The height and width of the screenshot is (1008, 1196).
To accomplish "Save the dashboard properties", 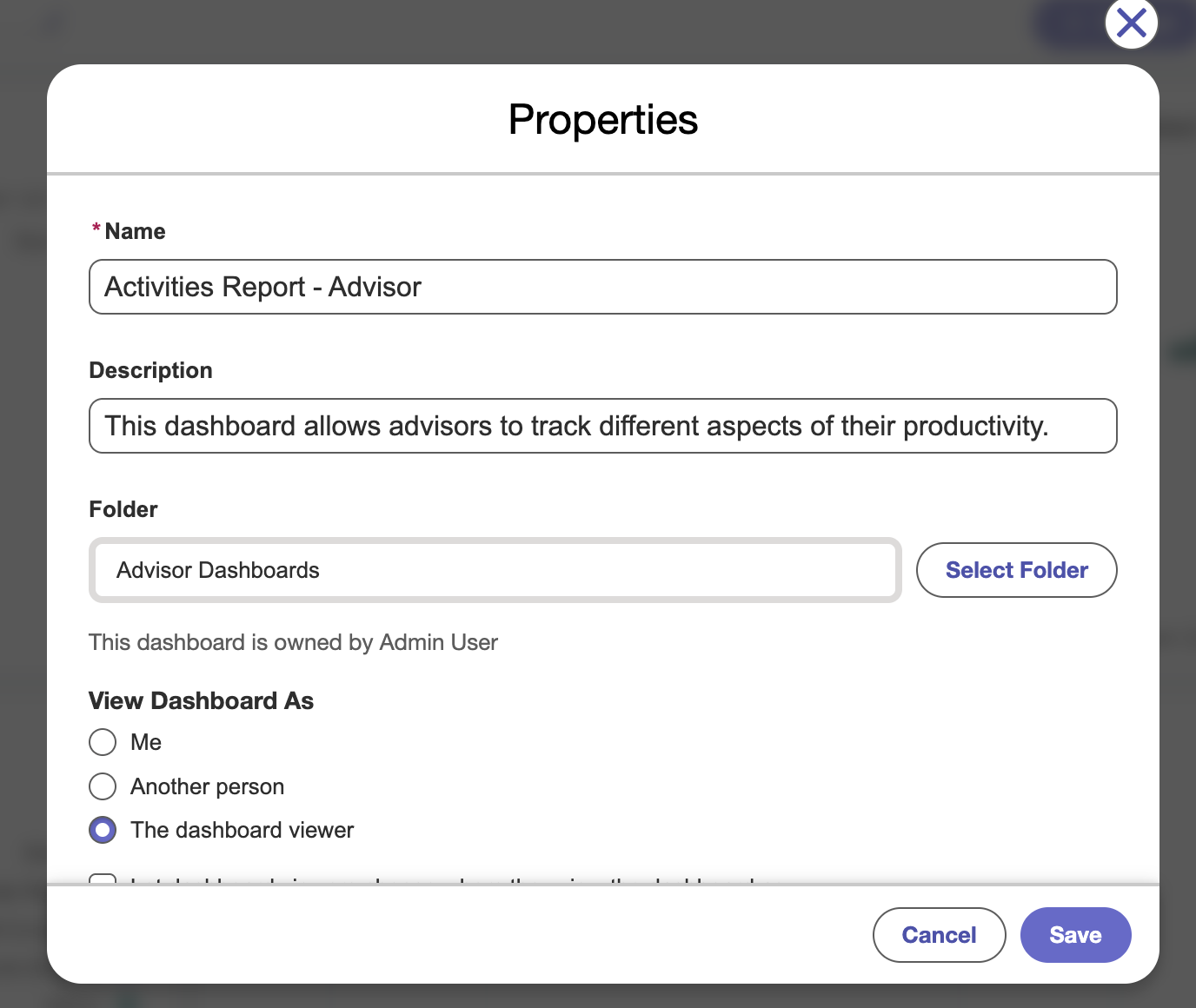I will click(x=1075, y=935).
